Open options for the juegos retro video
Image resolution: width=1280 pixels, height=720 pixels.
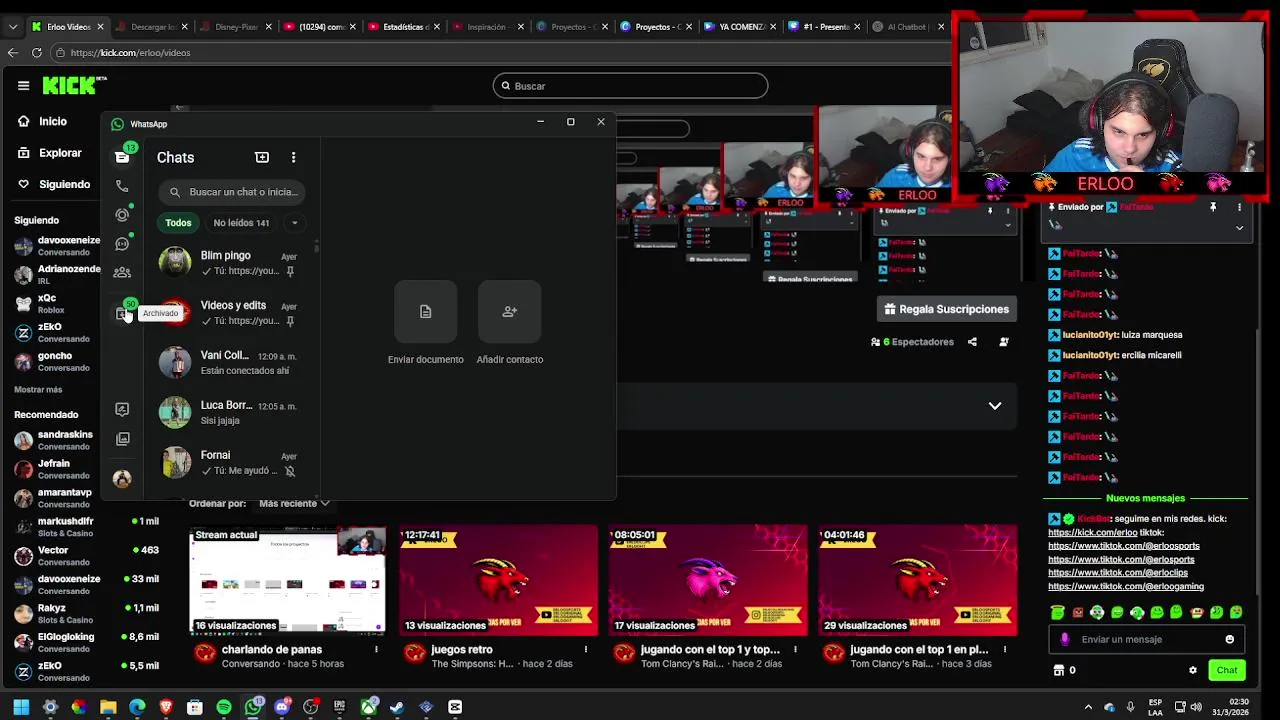point(586,650)
